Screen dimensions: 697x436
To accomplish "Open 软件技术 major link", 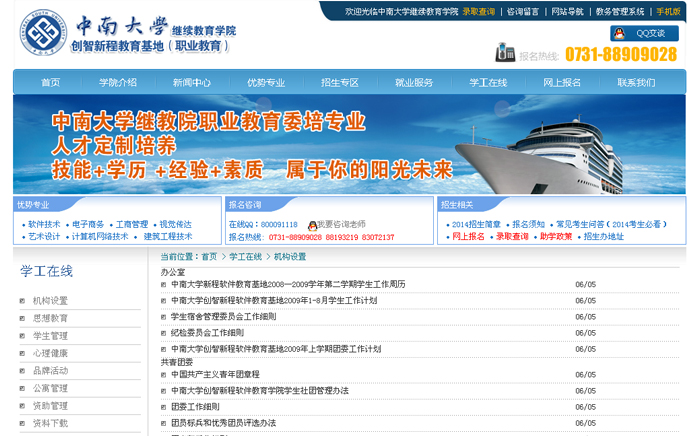I will click(44, 224).
